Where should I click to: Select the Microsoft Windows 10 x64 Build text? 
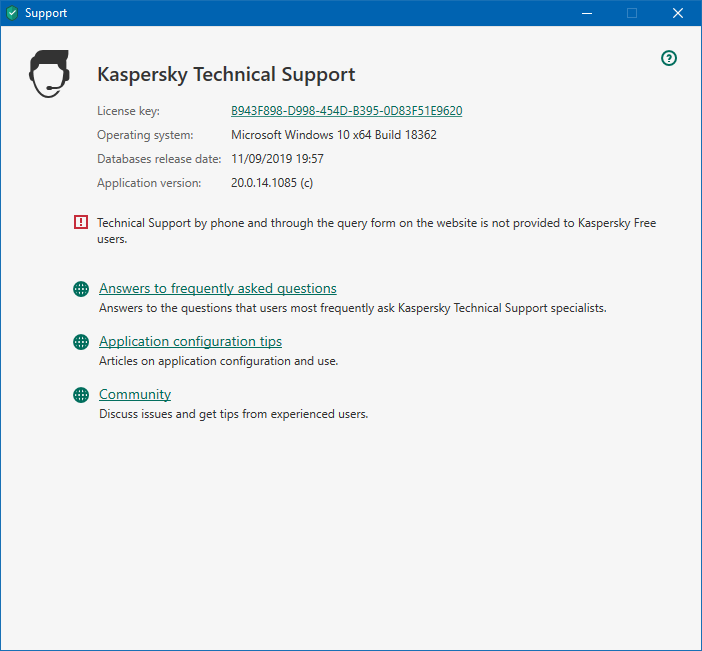pos(334,135)
